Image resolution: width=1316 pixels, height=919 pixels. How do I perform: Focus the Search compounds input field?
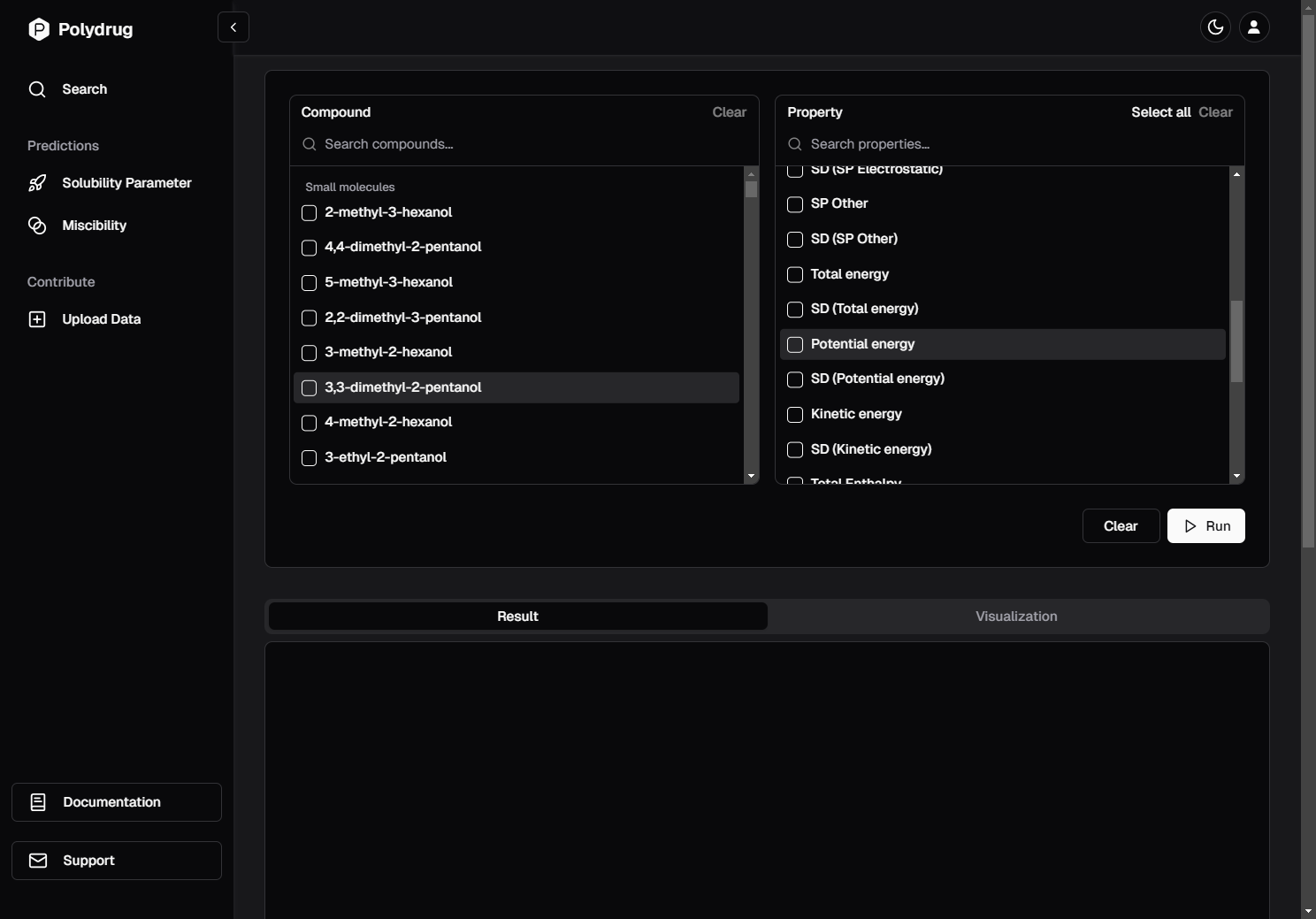(531, 144)
